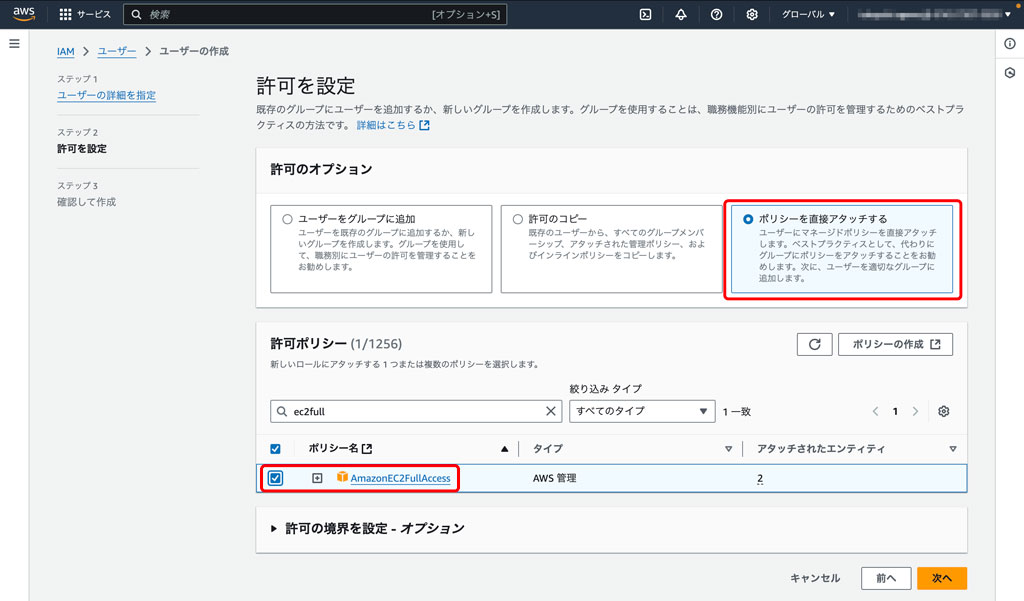Click inside the ec2full policy search field

(400, 410)
